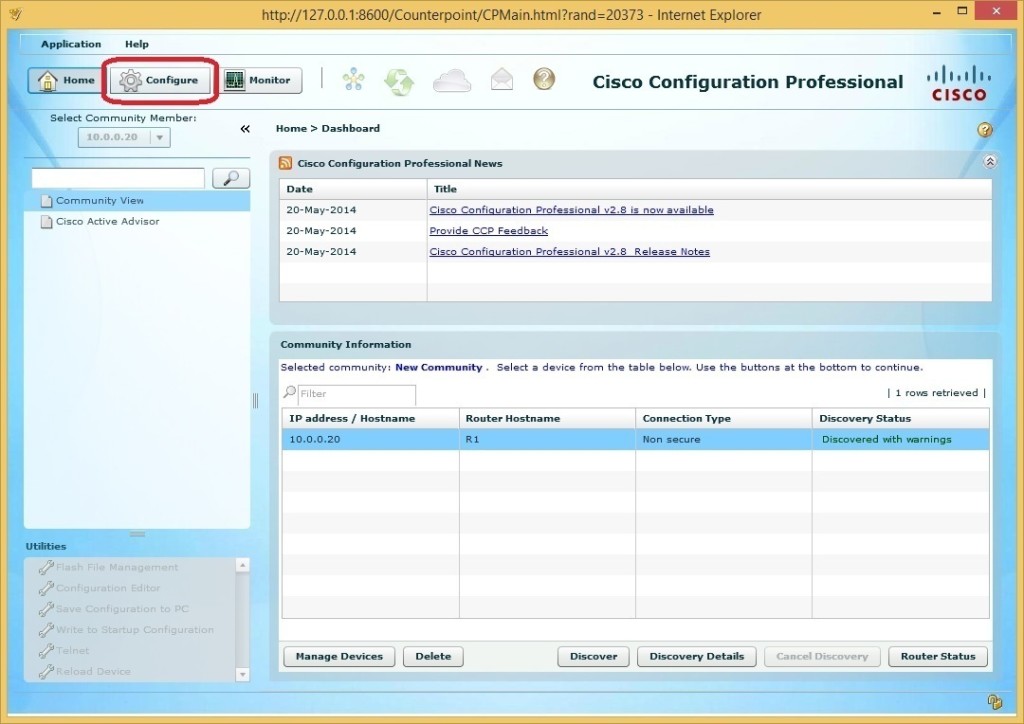Click Community View in the sidebar
Viewport: 1024px width, 724px height.
click(100, 200)
